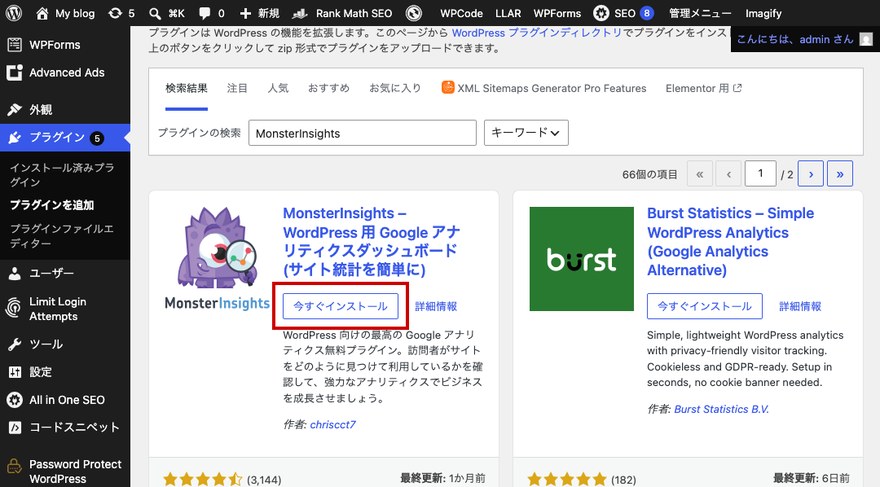880x487 pixels.
Task: Switch to the お気に入り tab
Action: pos(395,88)
